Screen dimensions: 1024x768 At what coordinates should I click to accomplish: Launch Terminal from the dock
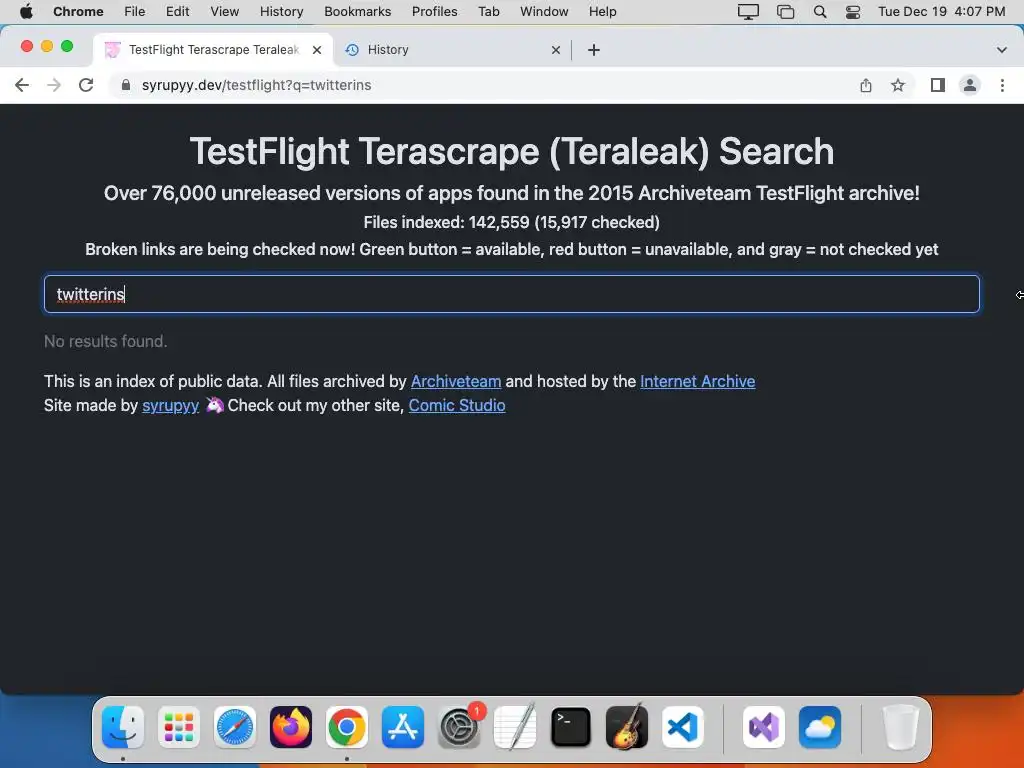pos(571,727)
